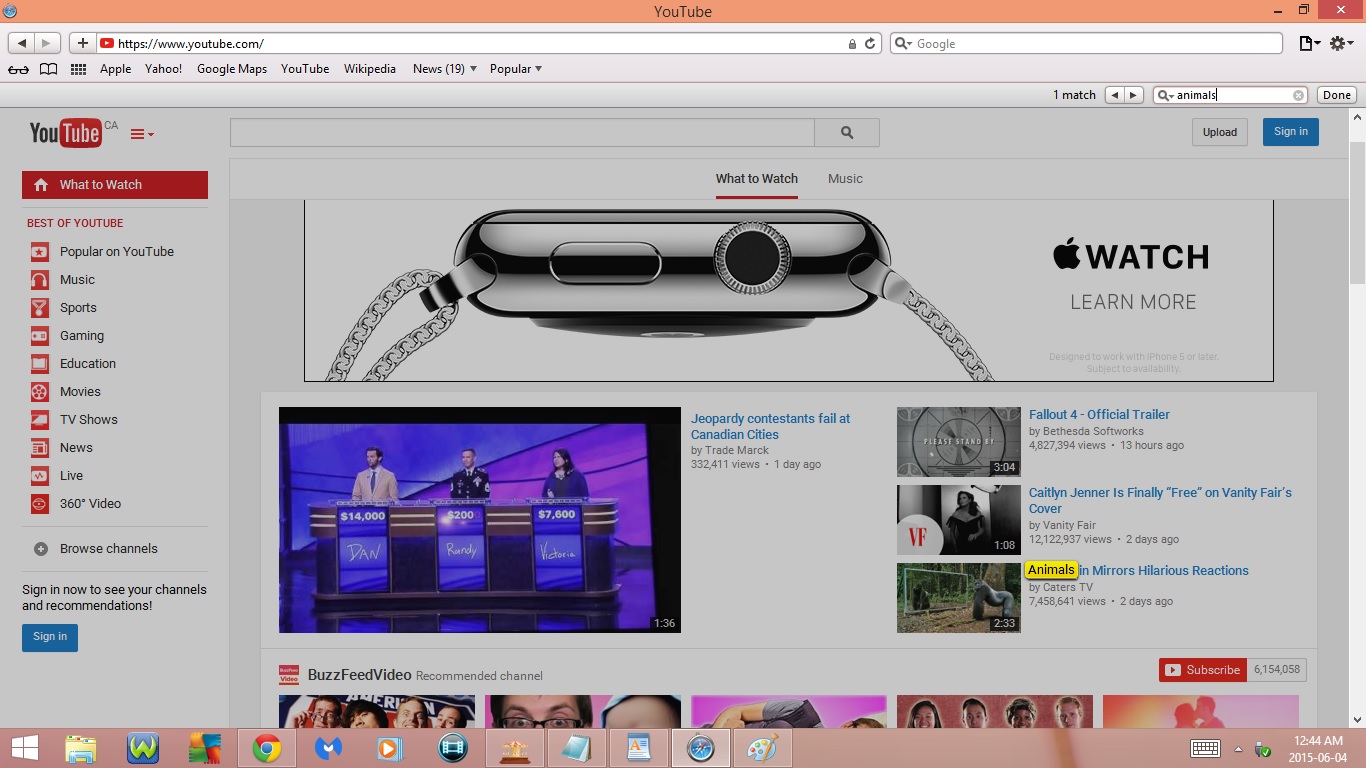
Task: Click the YouTube search magnifier button
Action: [x=847, y=132]
